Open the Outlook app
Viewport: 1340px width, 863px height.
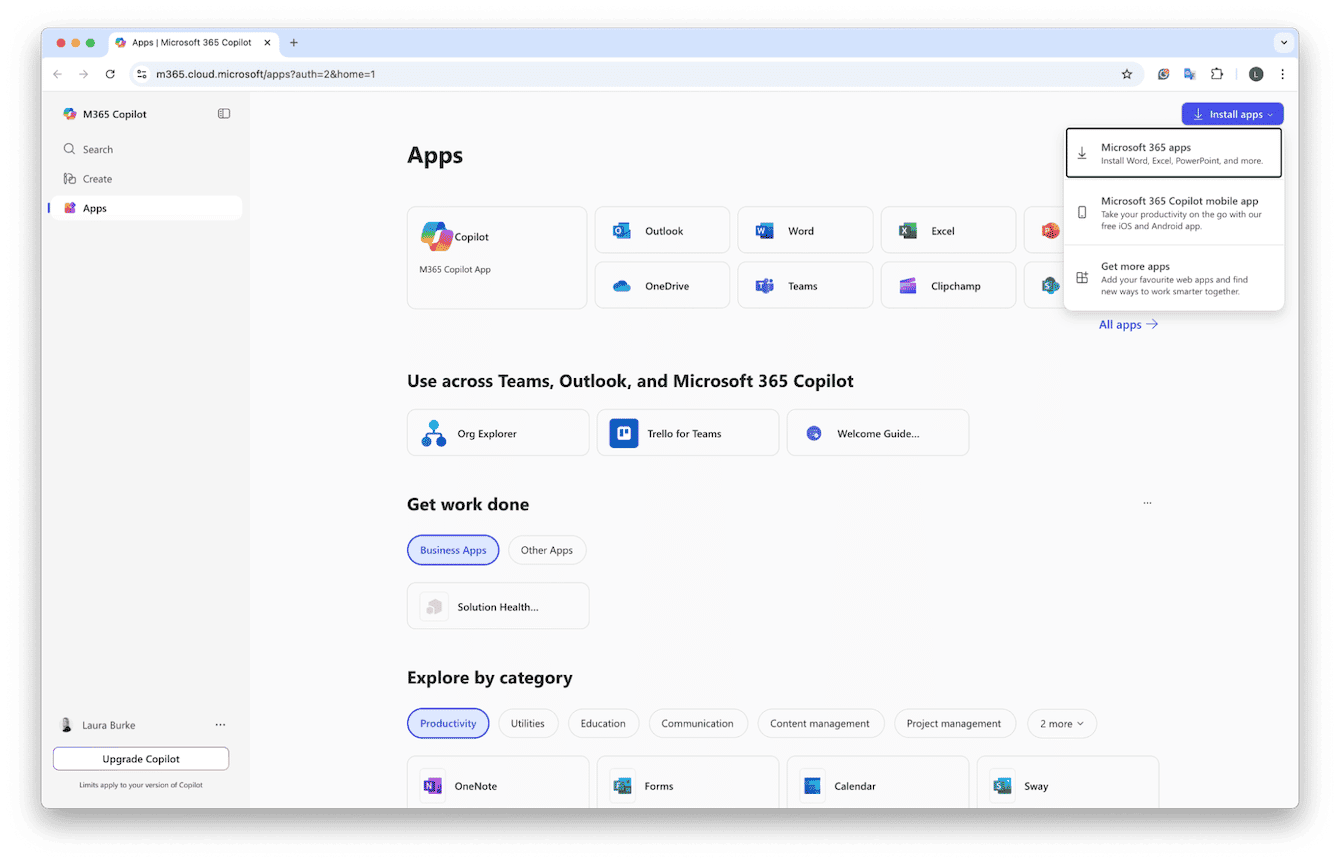pyautogui.click(x=662, y=230)
